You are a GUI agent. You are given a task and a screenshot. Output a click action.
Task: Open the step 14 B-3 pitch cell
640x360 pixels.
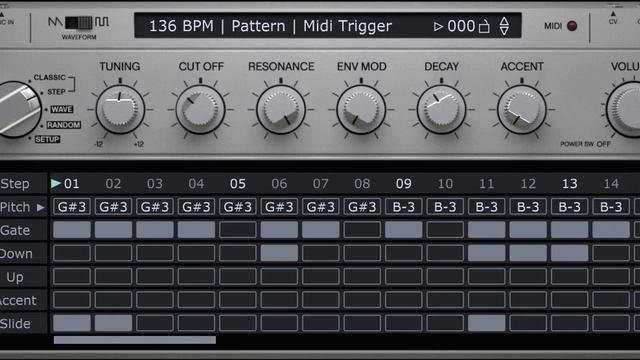tap(611, 207)
